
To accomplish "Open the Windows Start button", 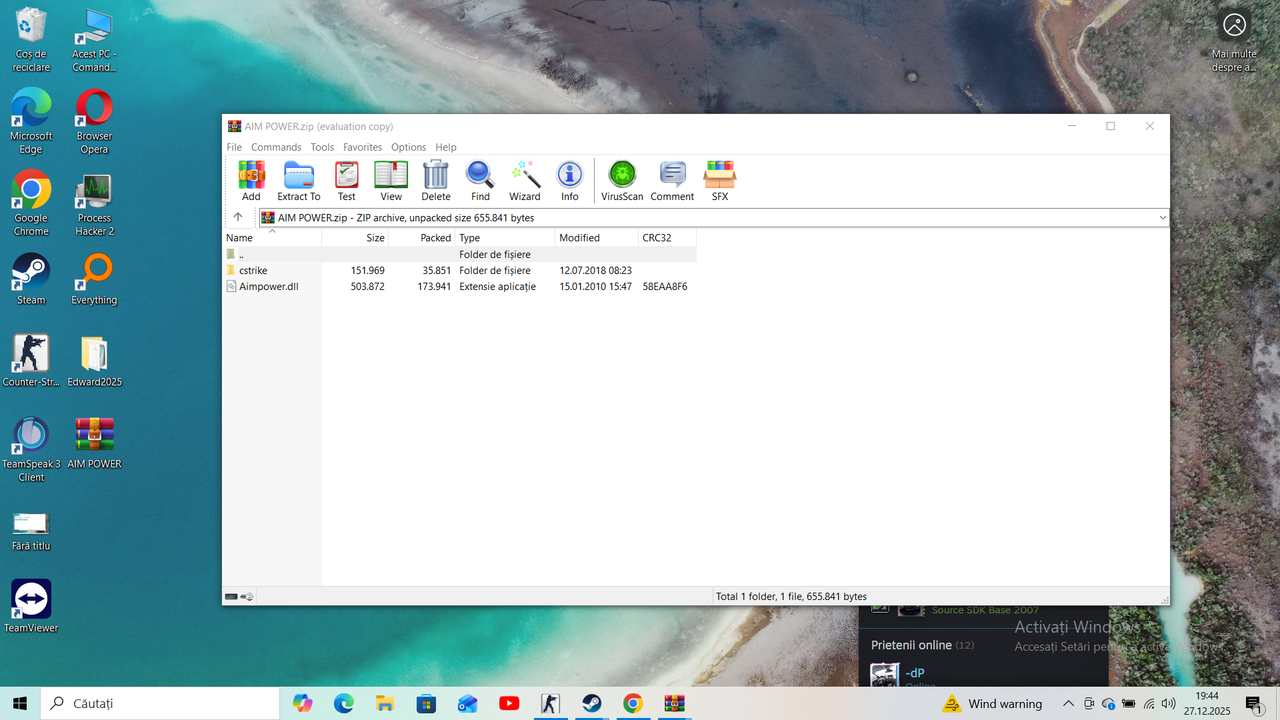I will (x=19, y=703).
